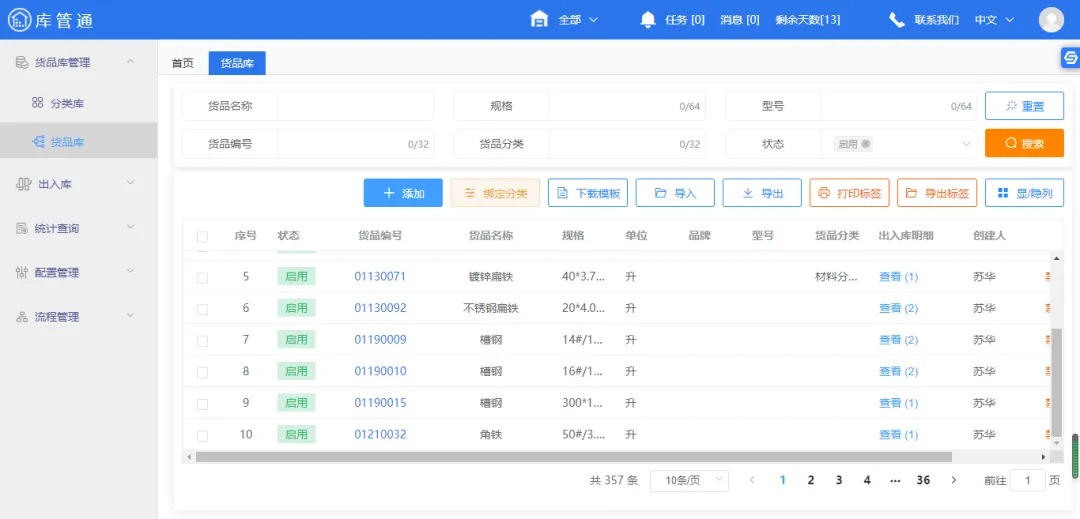Open item code link 01130071
Screen dimensions: 1080x519
click(x=380, y=276)
